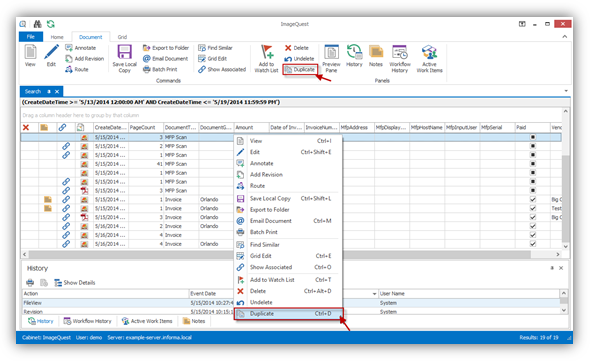590x361 pixels.
Task: Click Grid Edit in ribbon
Action: [x=213, y=59]
